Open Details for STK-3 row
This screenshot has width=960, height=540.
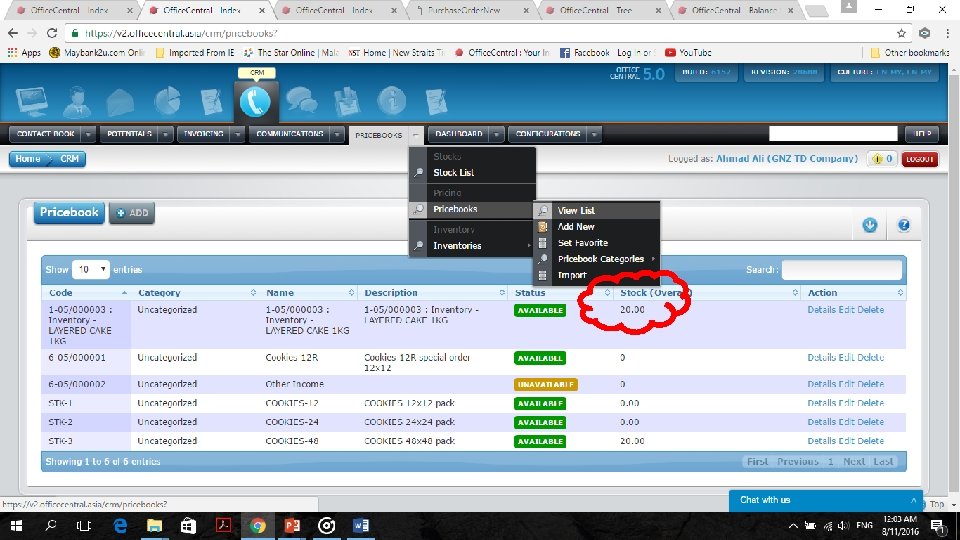coord(821,441)
